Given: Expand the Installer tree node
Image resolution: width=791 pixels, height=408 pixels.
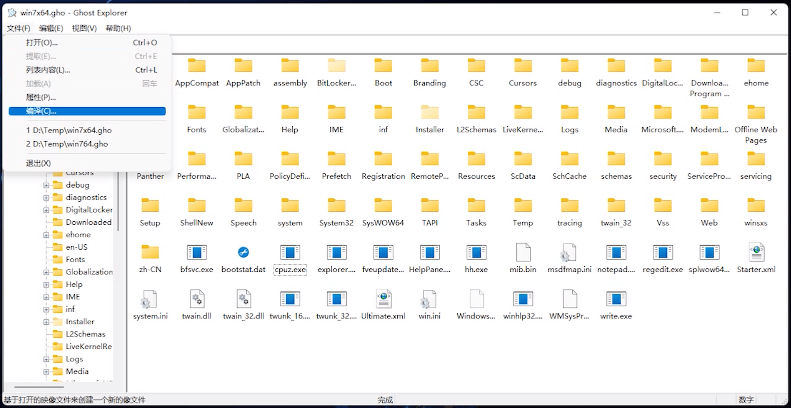Looking at the screenshot, I should (x=46, y=322).
